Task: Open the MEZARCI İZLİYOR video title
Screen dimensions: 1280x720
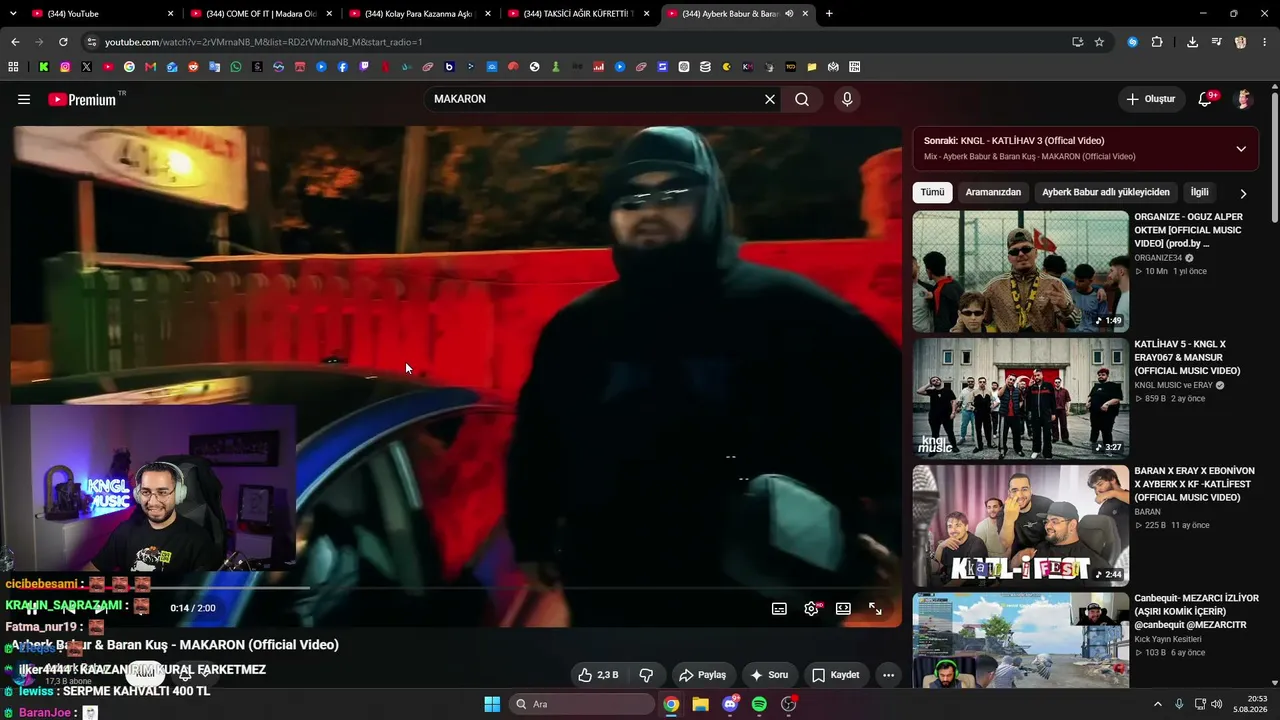Action: click(x=1196, y=611)
